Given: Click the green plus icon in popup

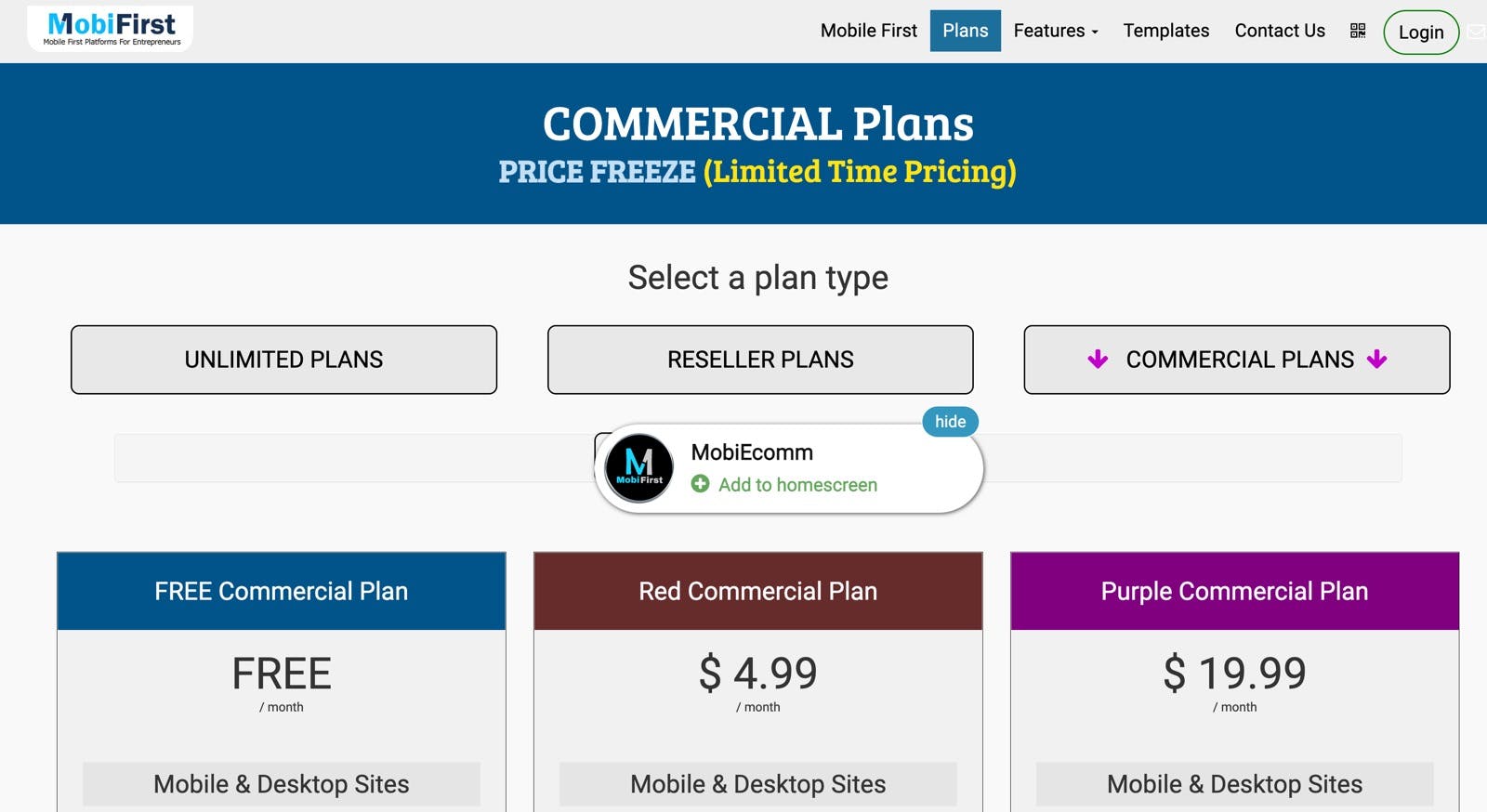Looking at the screenshot, I should (x=701, y=484).
